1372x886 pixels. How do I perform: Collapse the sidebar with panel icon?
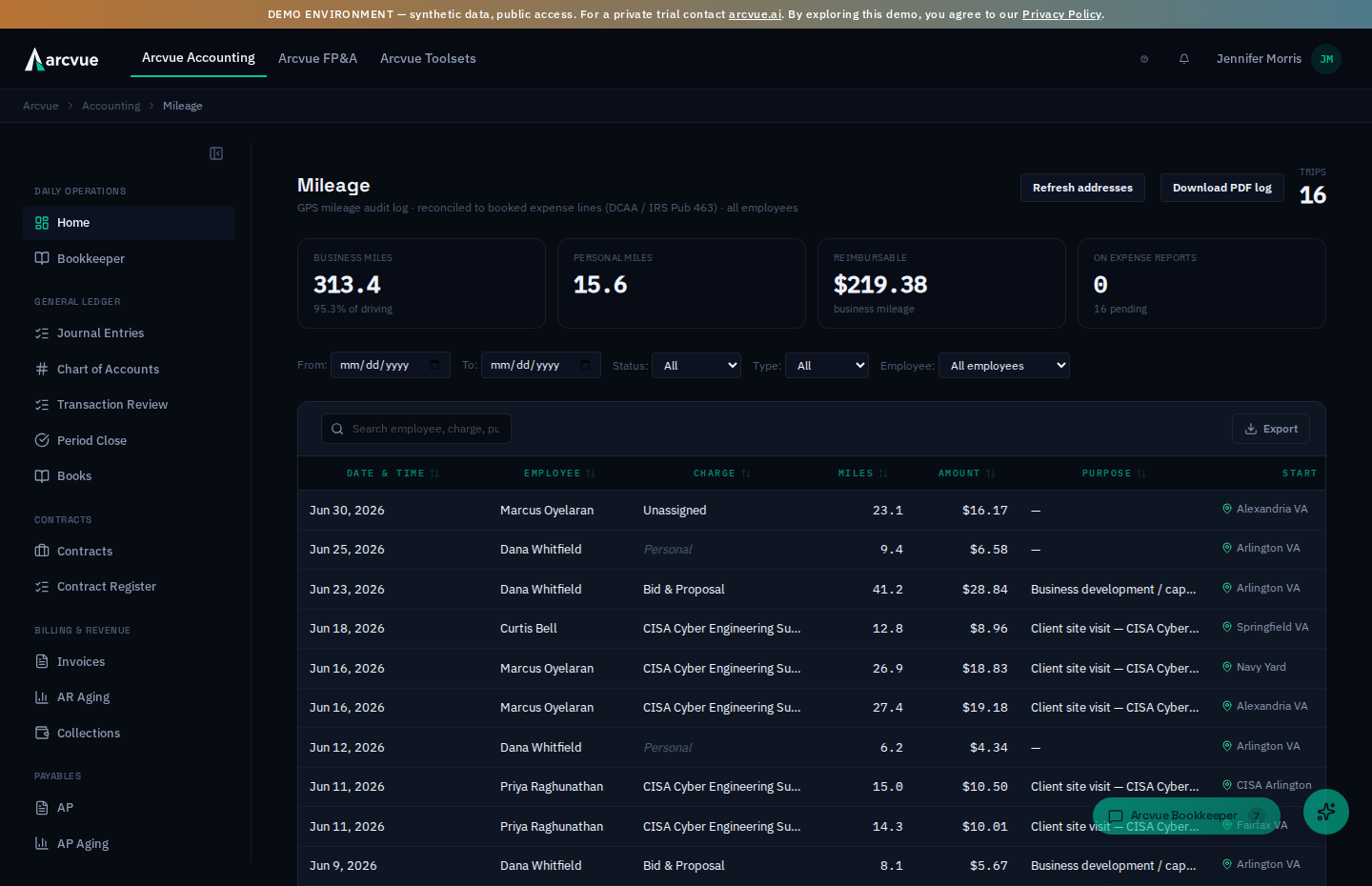pos(216,153)
